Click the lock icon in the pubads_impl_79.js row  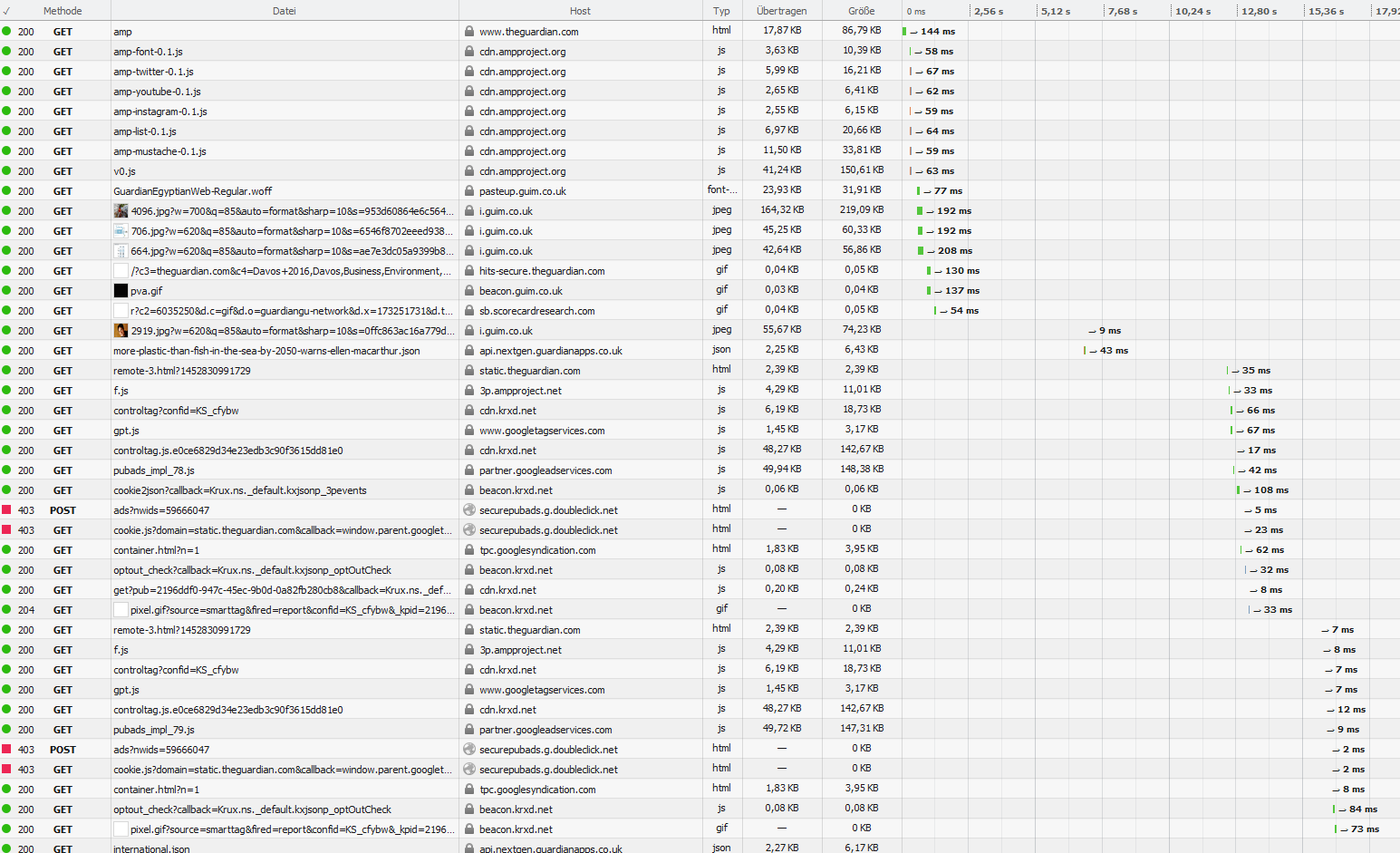[x=469, y=729]
